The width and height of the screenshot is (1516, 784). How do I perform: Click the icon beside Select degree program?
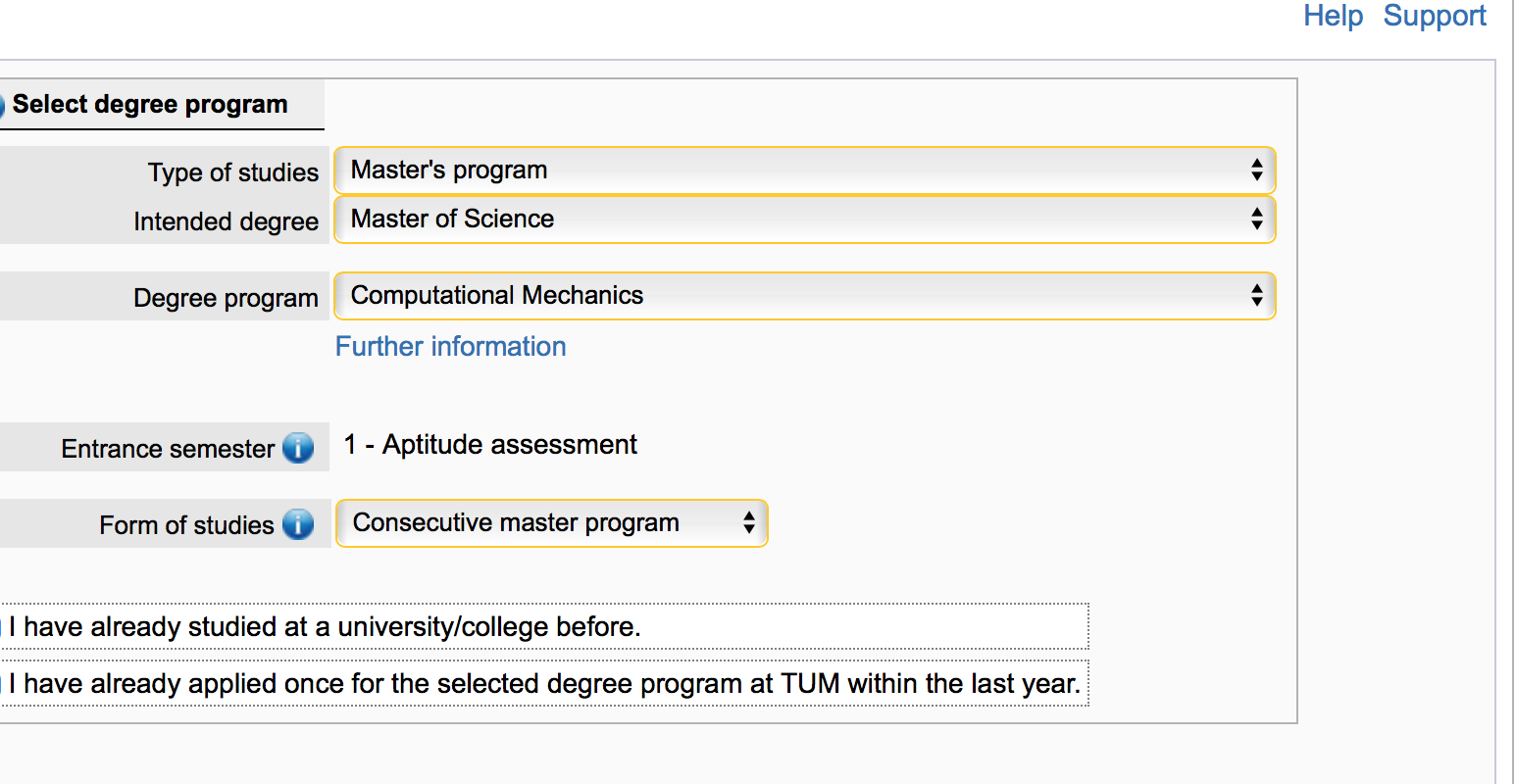click(2, 105)
